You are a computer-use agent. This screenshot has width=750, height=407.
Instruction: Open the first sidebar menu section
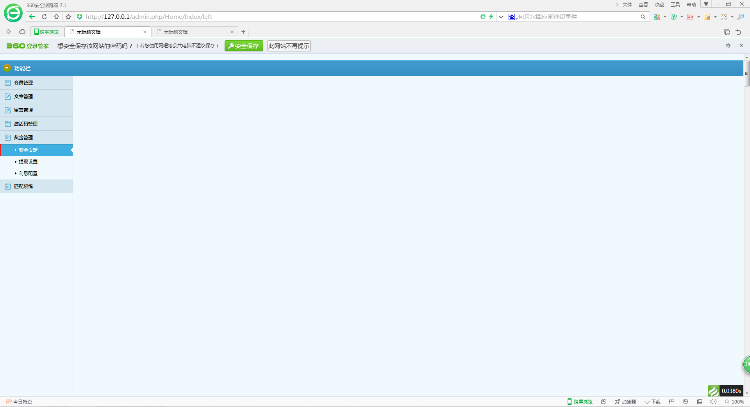tap(36, 83)
